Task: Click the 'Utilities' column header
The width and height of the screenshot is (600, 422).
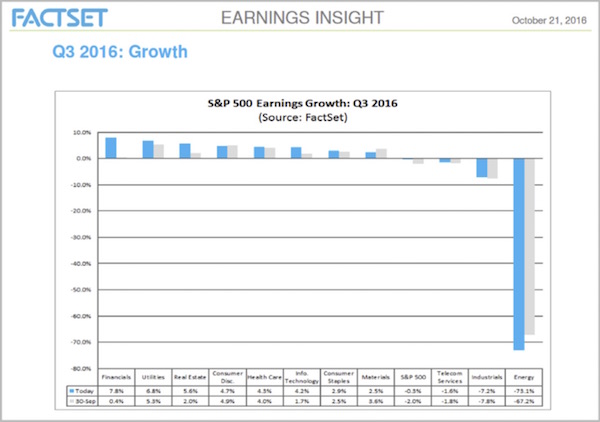Action: click(153, 377)
